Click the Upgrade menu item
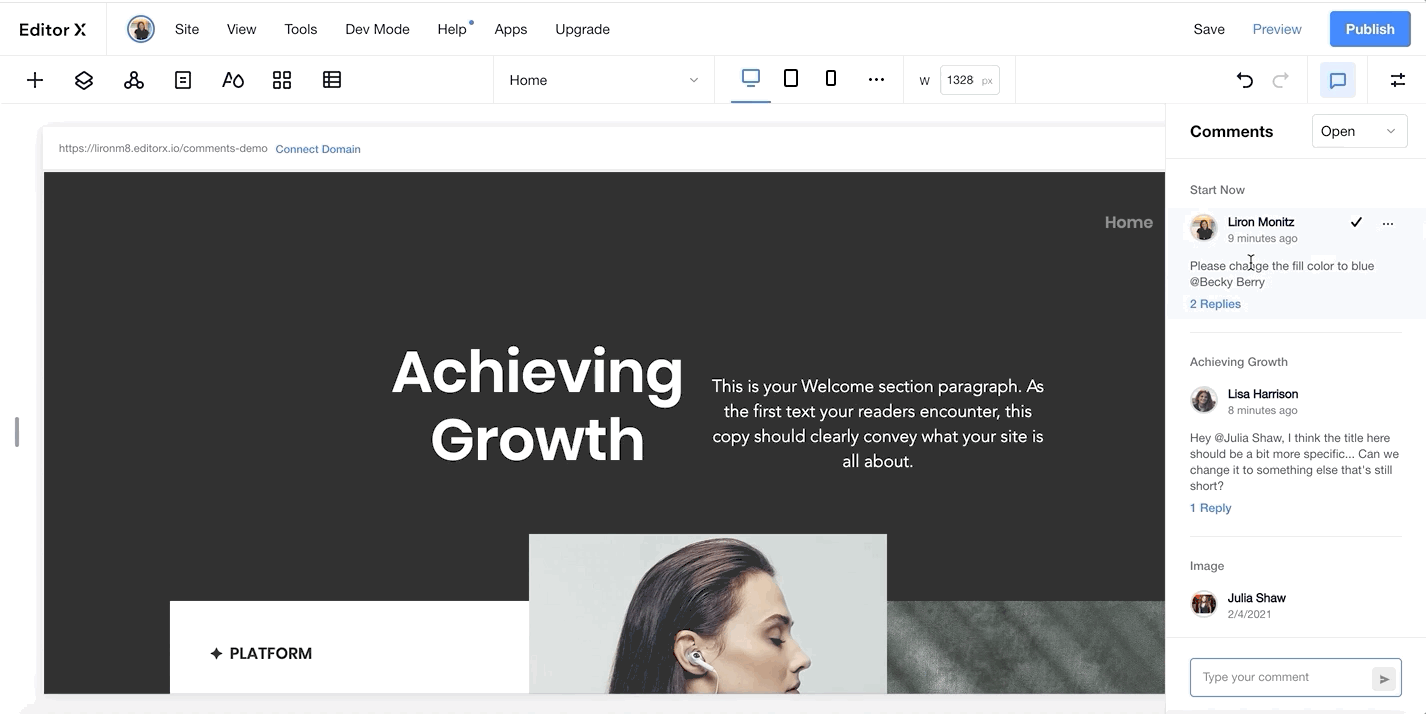1426x714 pixels. [582, 29]
